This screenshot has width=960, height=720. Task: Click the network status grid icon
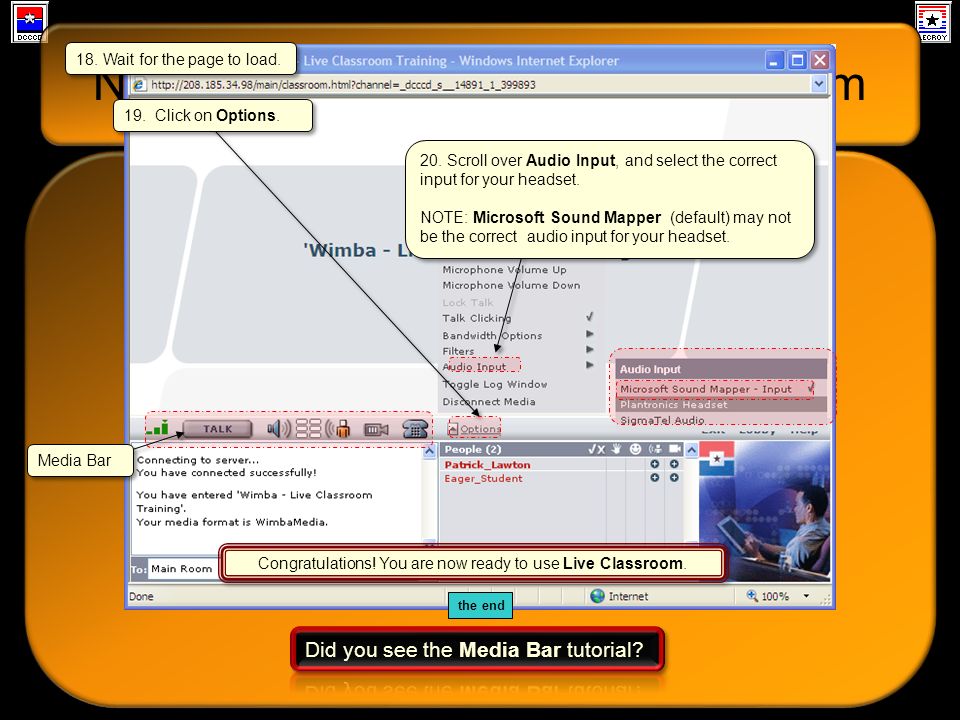(308, 429)
